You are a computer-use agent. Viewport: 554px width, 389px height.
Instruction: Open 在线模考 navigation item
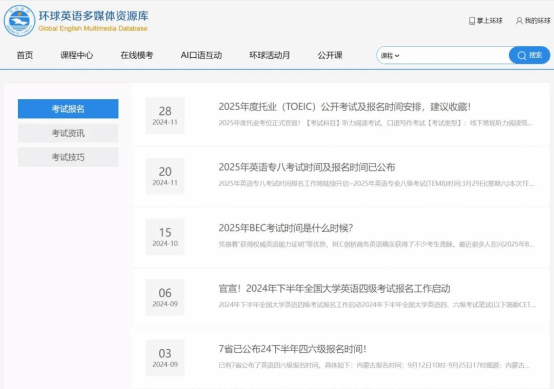[137, 55]
